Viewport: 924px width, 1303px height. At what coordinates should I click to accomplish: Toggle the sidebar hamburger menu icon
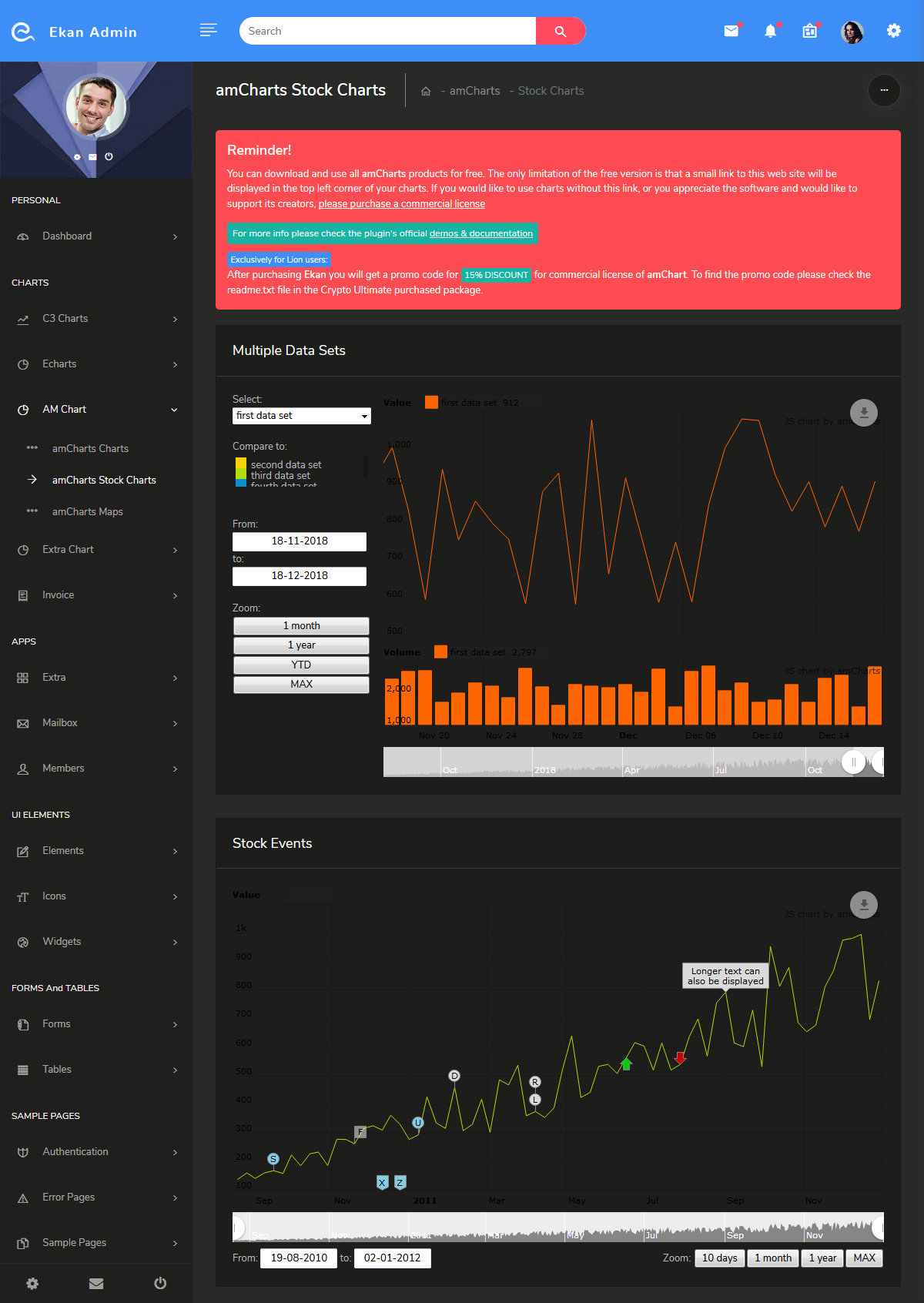tap(208, 30)
